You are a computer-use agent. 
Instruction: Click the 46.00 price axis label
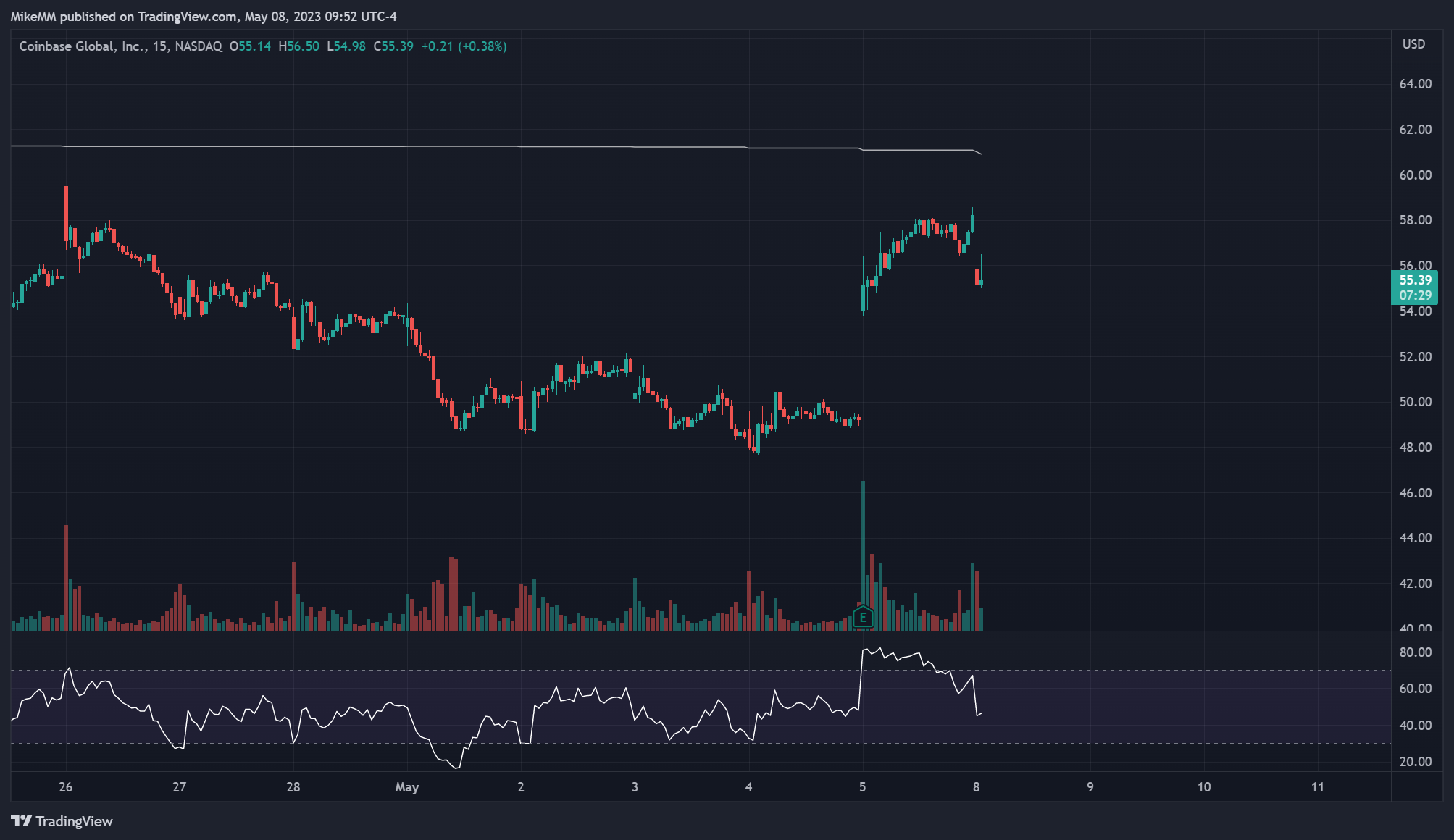(x=1415, y=493)
